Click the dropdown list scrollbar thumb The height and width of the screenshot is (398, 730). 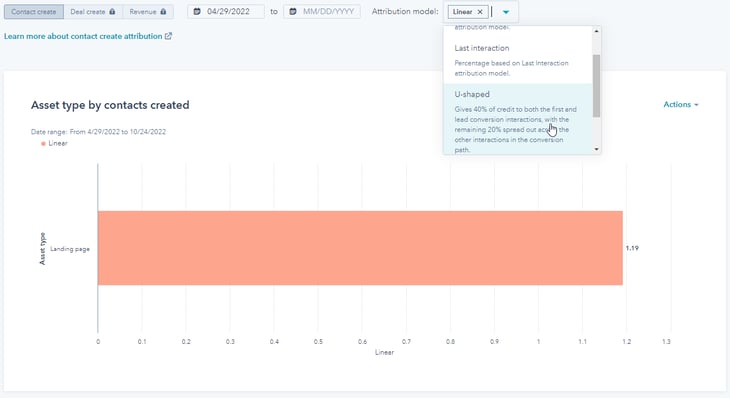click(x=596, y=86)
